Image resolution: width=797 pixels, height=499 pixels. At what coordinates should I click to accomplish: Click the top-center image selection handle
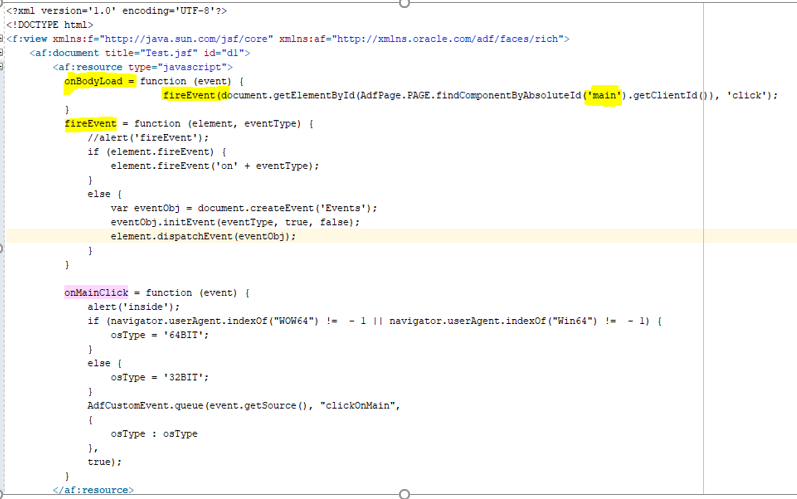coord(405,3)
